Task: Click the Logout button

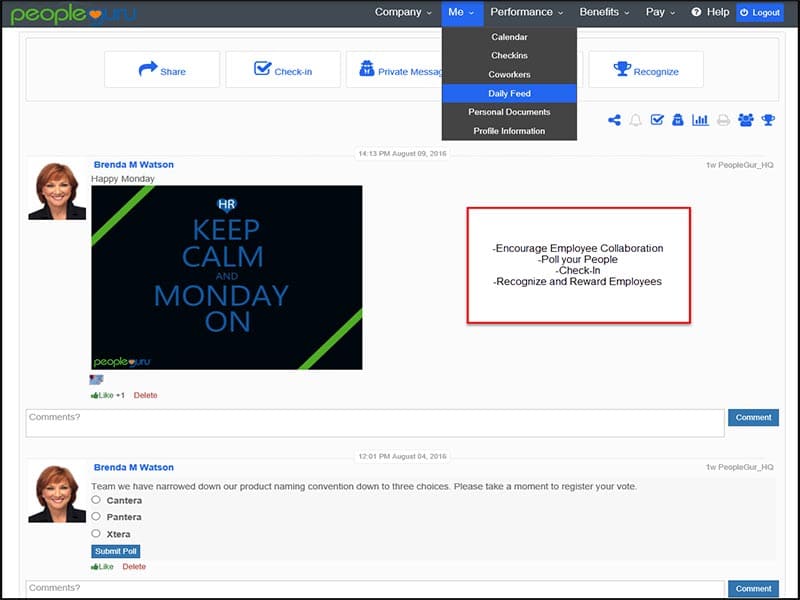Action: (x=760, y=13)
